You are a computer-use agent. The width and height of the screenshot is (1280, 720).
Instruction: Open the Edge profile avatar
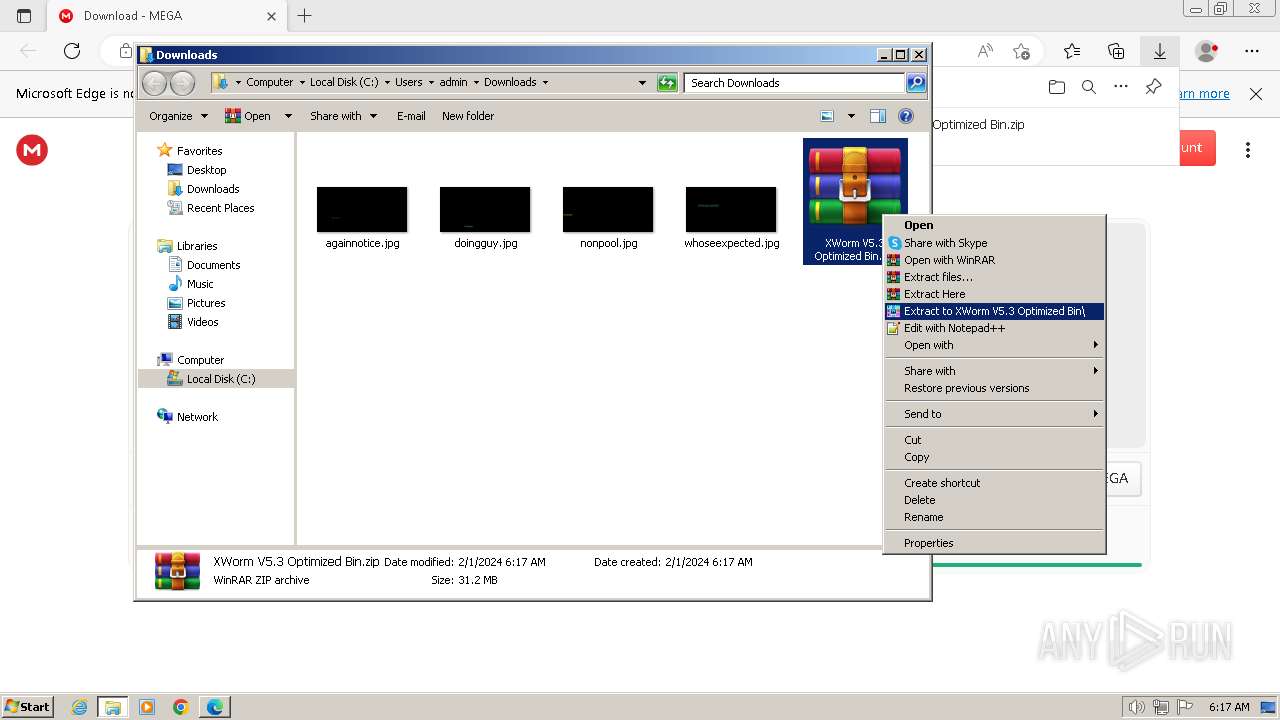(1207, 51)
